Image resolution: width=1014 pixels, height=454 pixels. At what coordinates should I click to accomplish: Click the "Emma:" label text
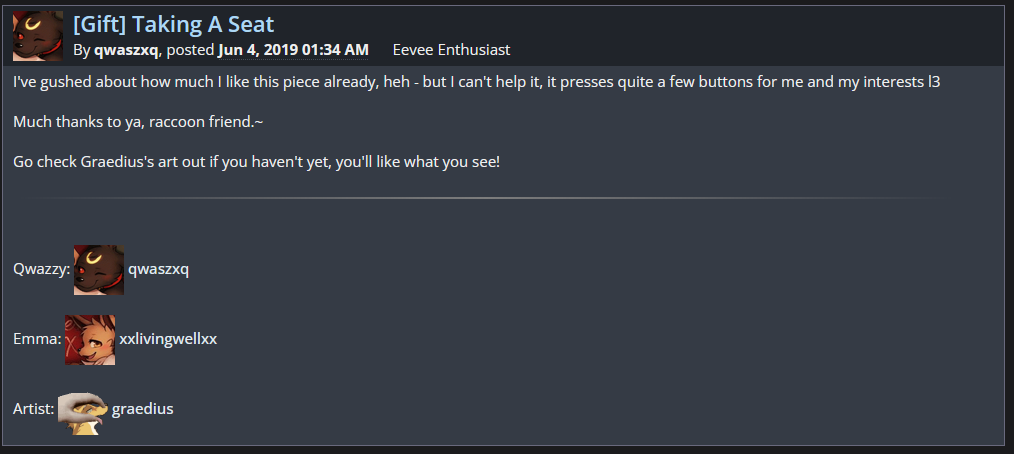(38, 339)
